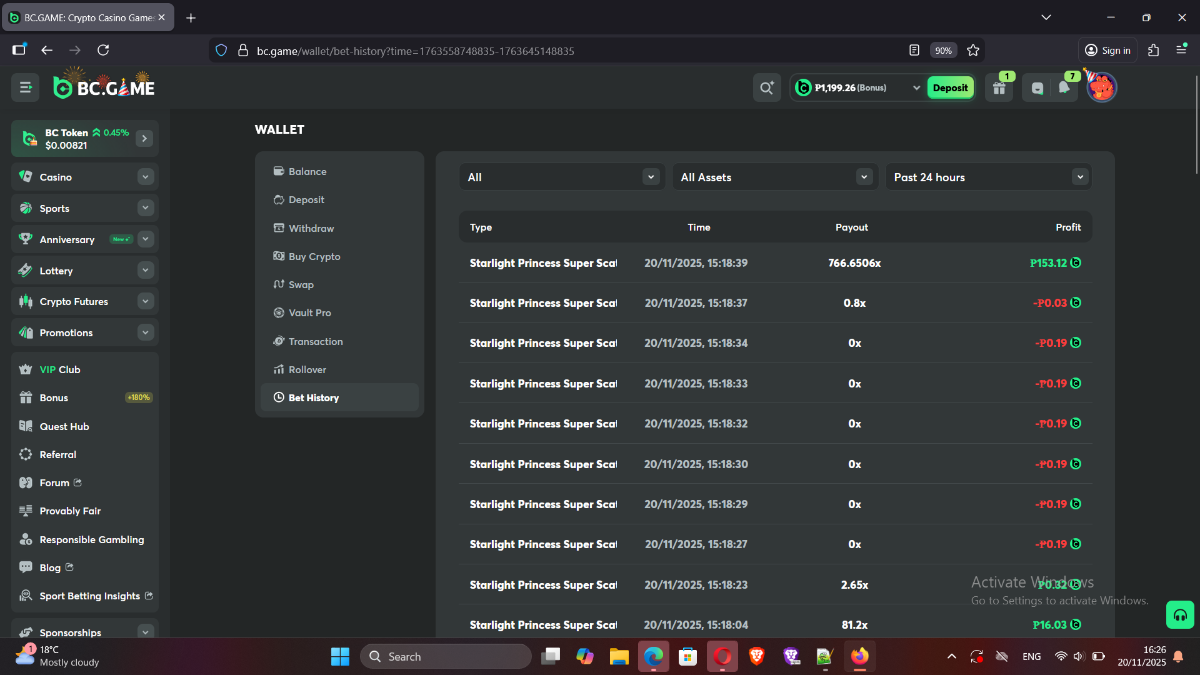Open Transaction in wallet menu

(315, 341)
